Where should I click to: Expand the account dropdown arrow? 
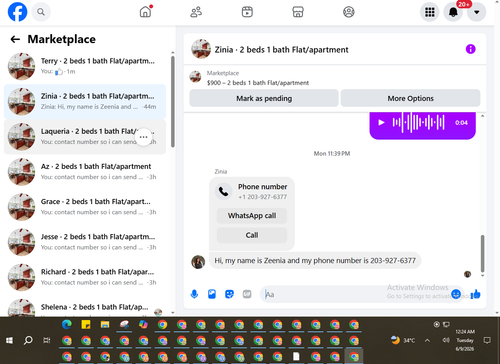tap(476, 12)
